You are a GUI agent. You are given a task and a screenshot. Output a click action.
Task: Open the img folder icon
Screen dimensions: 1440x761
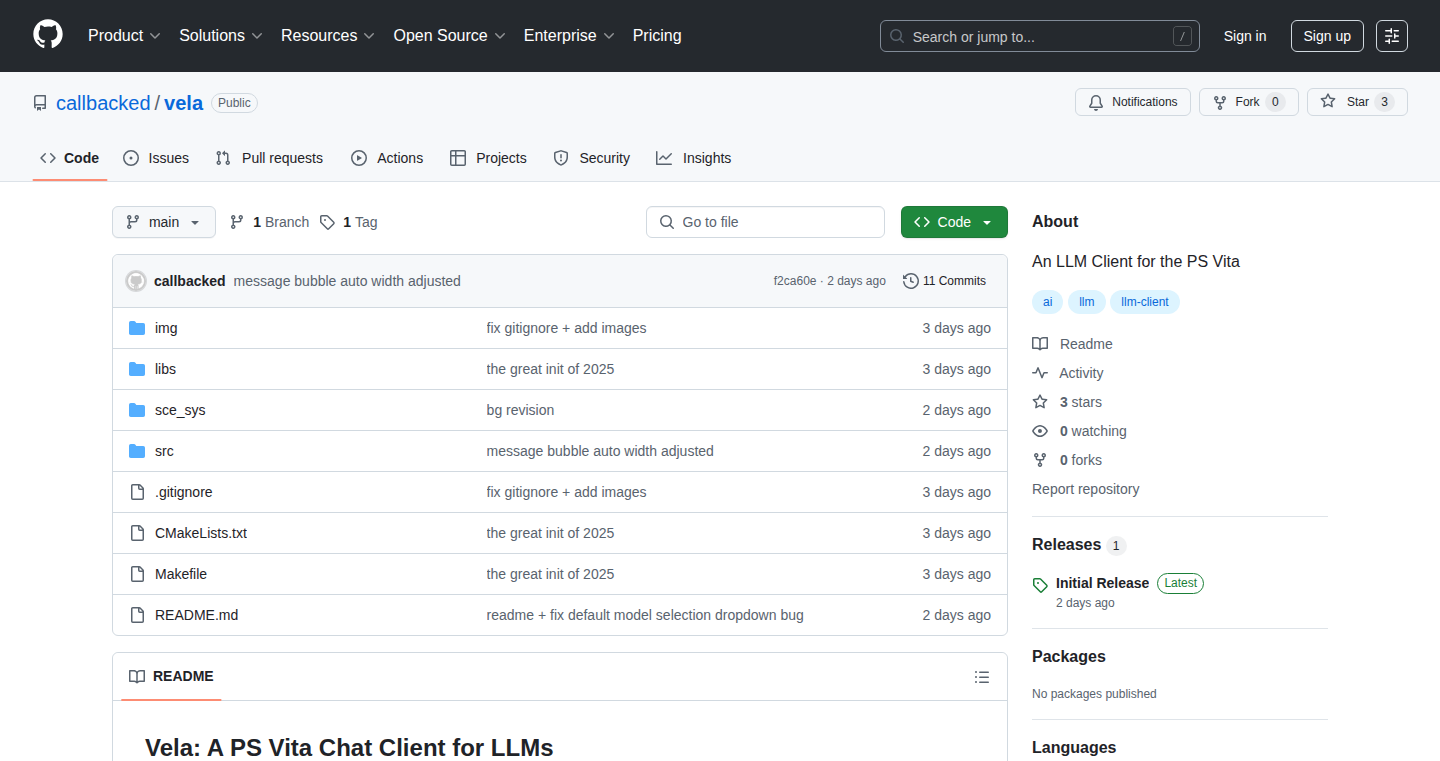(137, 328)
